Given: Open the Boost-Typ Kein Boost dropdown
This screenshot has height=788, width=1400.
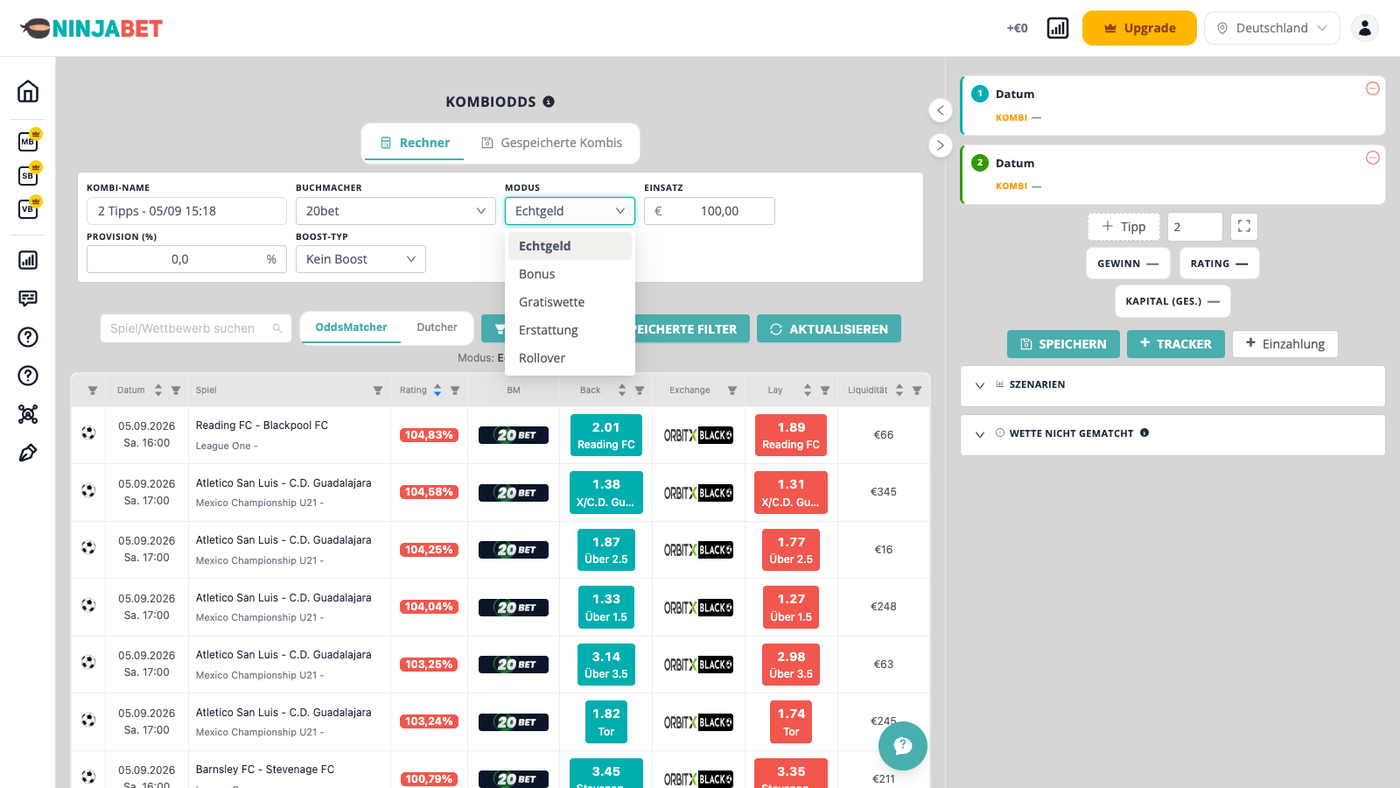Looking at the screenshot, I should (x=361, y=259).
